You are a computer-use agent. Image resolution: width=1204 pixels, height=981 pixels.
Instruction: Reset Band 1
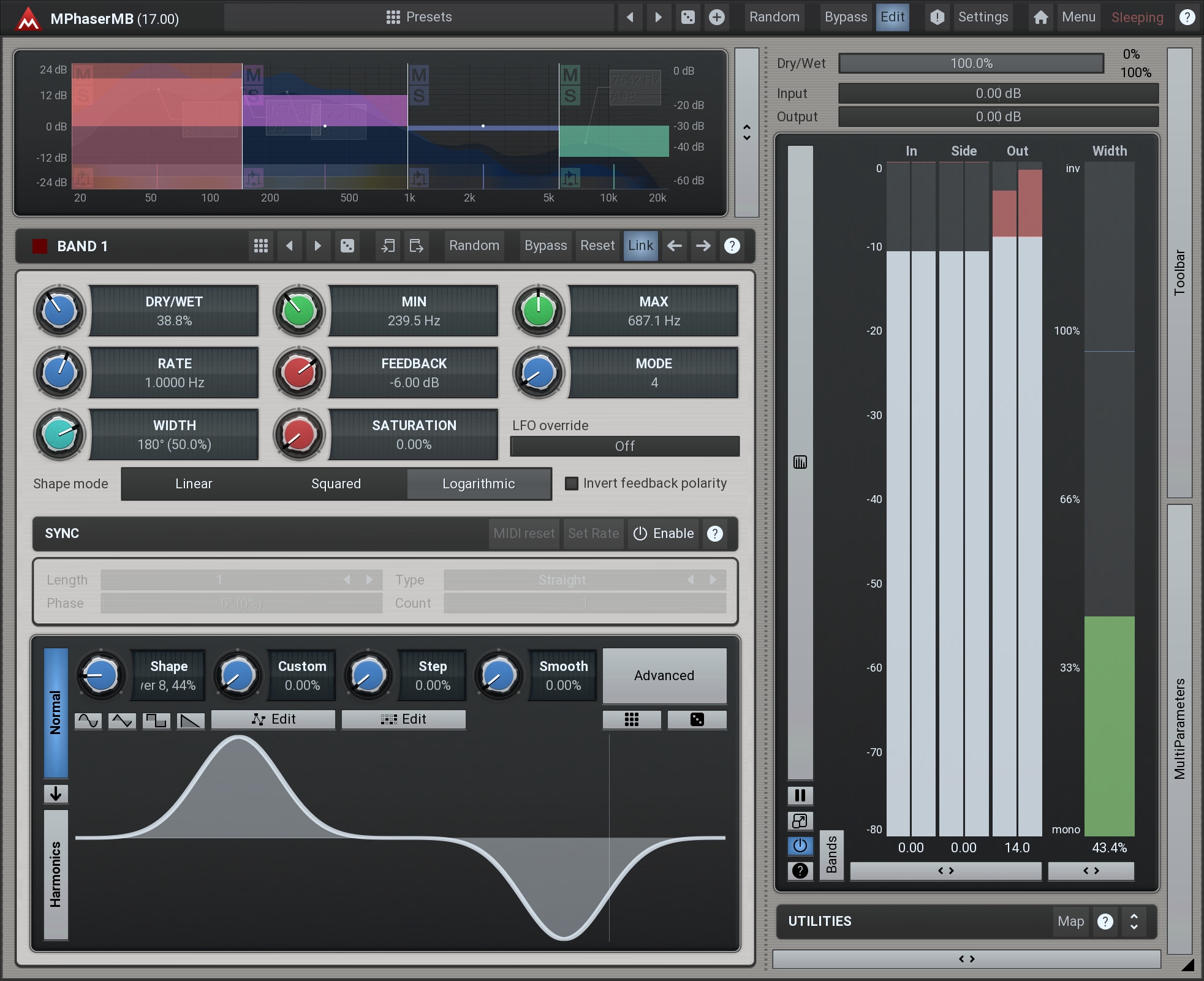tap(597, 246)
